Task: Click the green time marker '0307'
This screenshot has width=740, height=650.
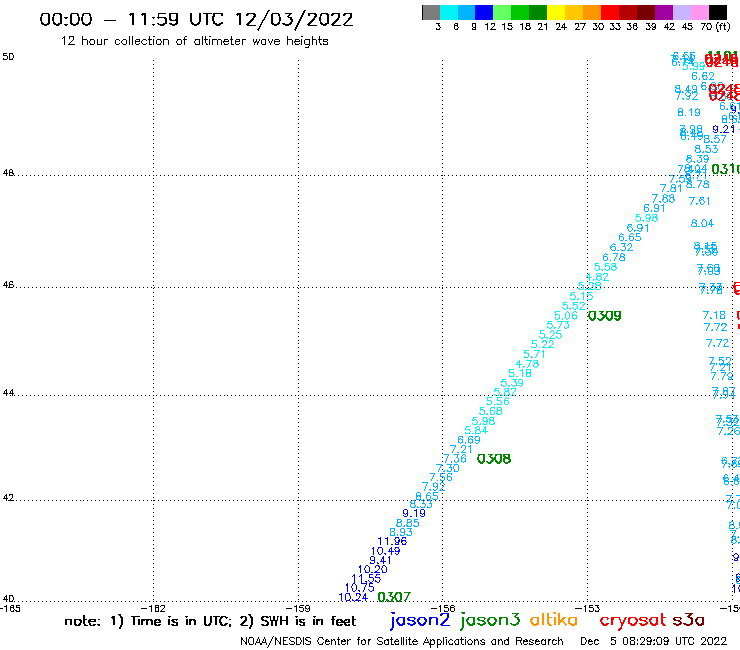Action: [394, 597]
